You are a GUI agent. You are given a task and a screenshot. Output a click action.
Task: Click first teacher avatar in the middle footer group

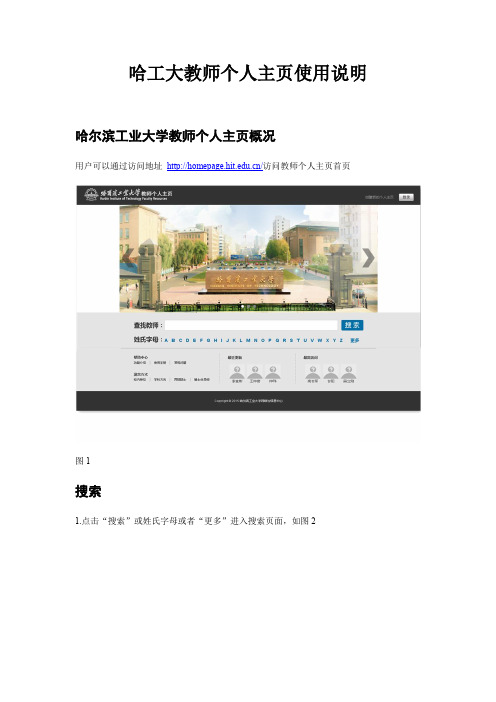coord(237,373)
